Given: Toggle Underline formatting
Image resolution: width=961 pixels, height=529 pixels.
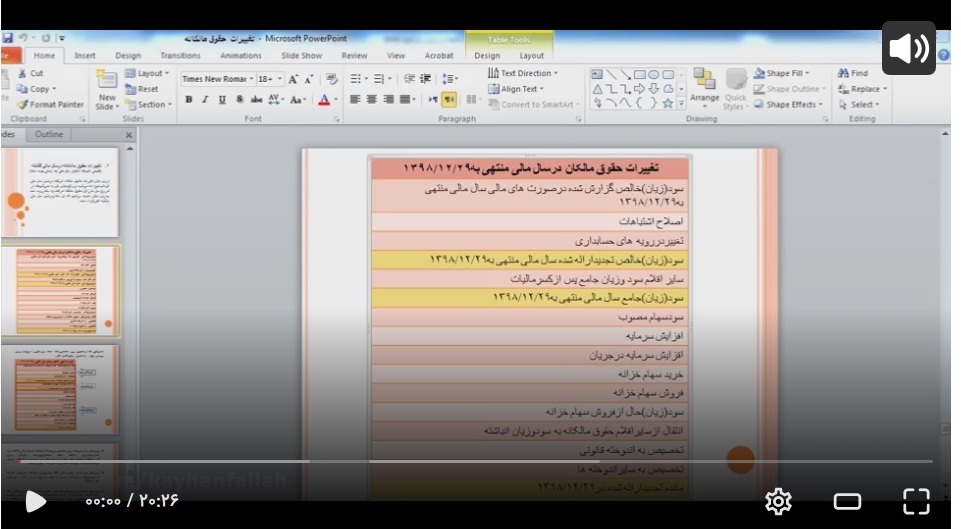Looking at the screenshot, I should pyautogui.click(x=222, y=99).
